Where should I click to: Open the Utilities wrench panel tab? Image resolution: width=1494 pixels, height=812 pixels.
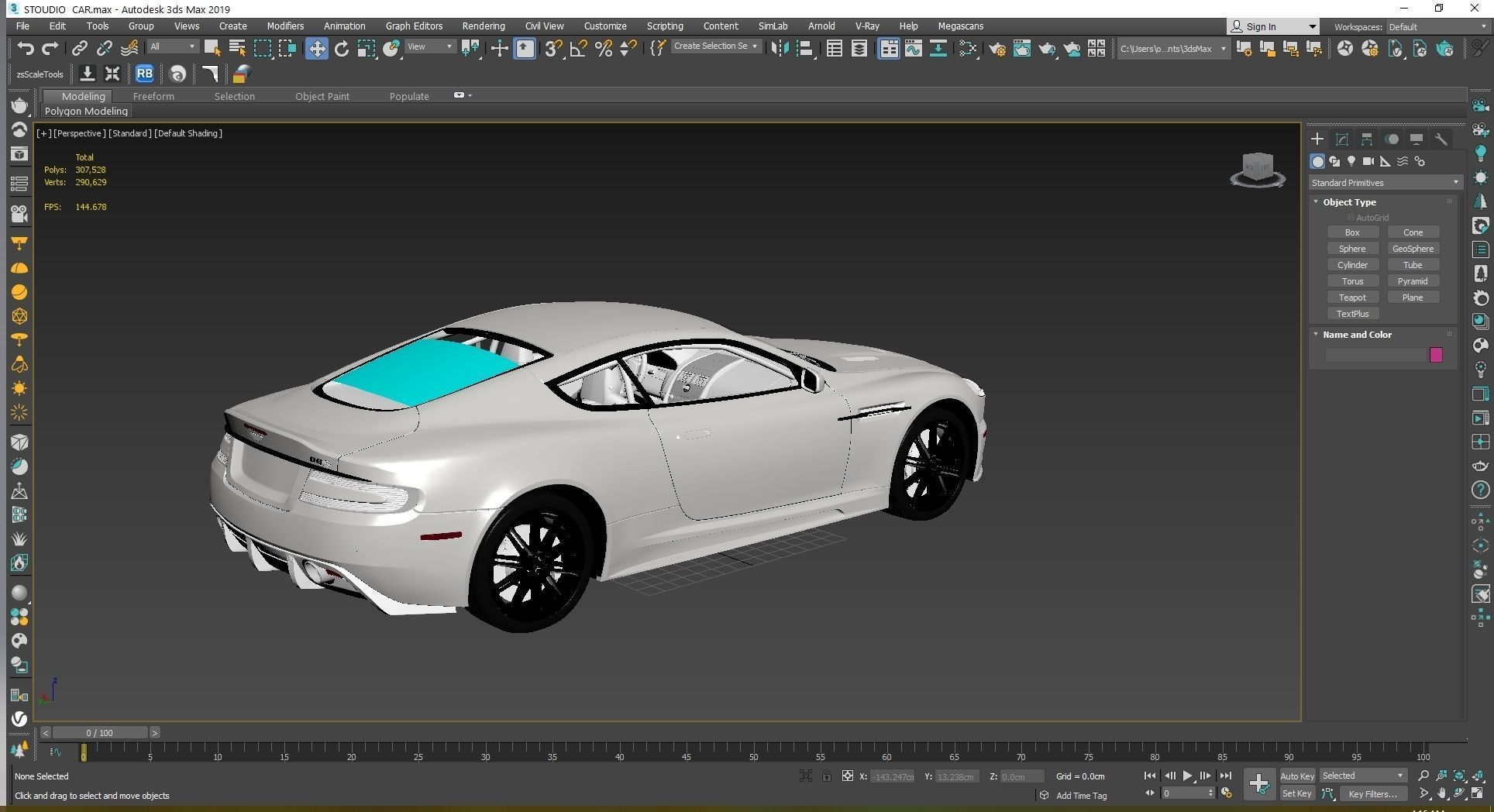1441,139
